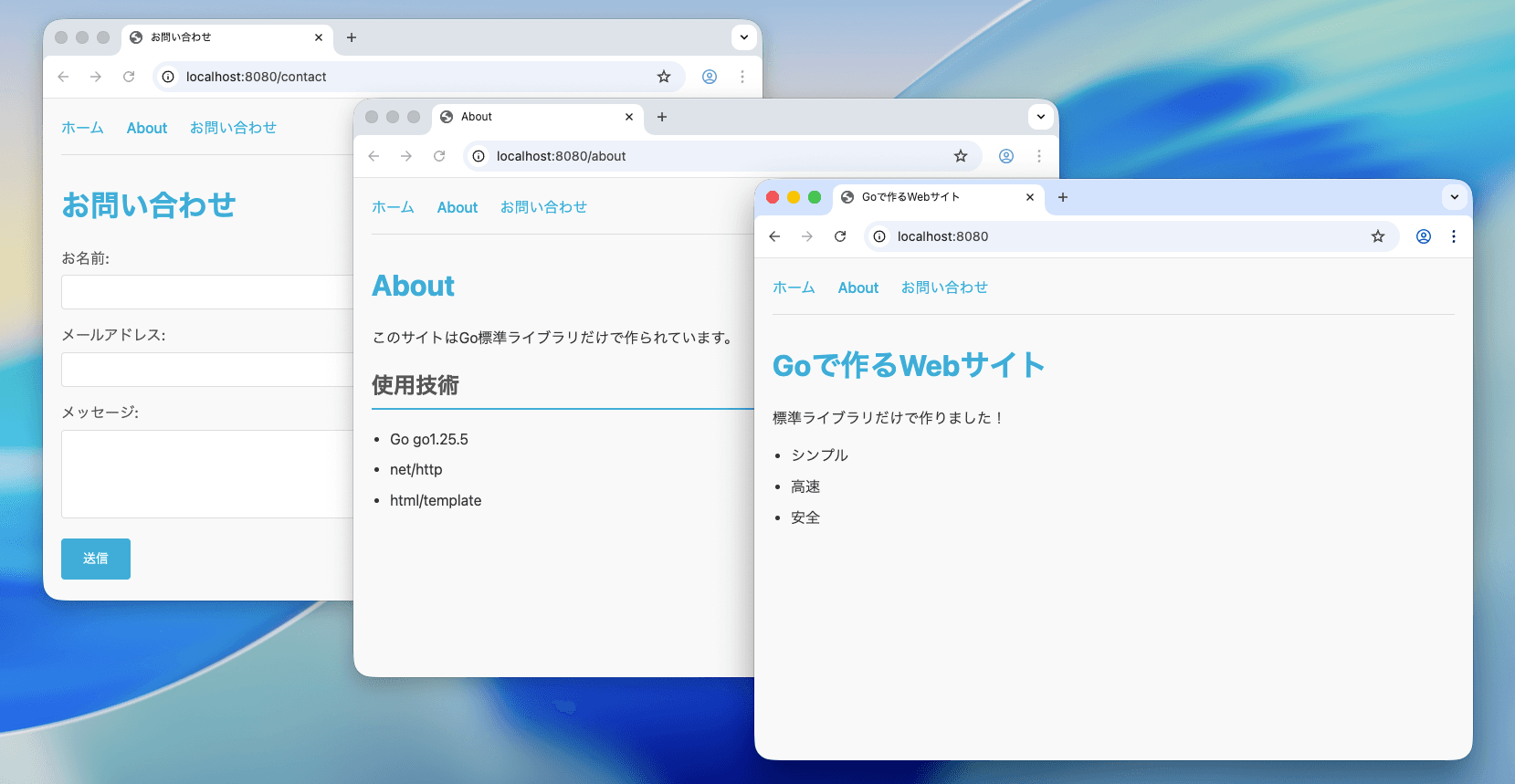The height and width of the screenshot is (784, 1515).
Task: Click the net/http list item
Action: pos(416,469)
